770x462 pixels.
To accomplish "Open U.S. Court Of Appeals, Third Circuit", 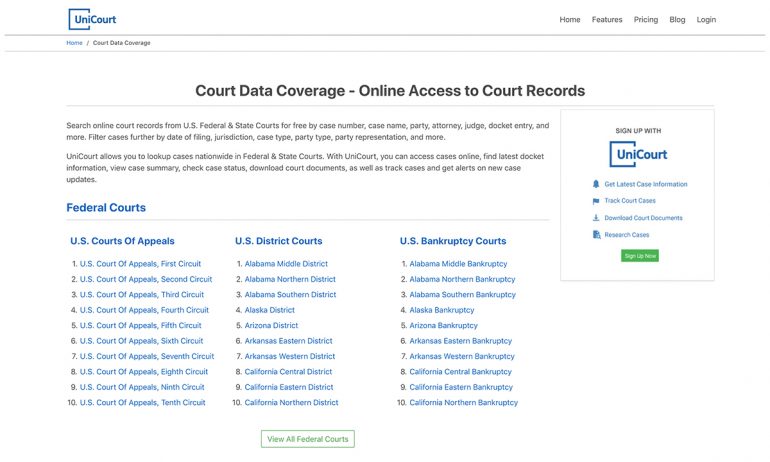I will pyautogui.click(x=142, y=295).
